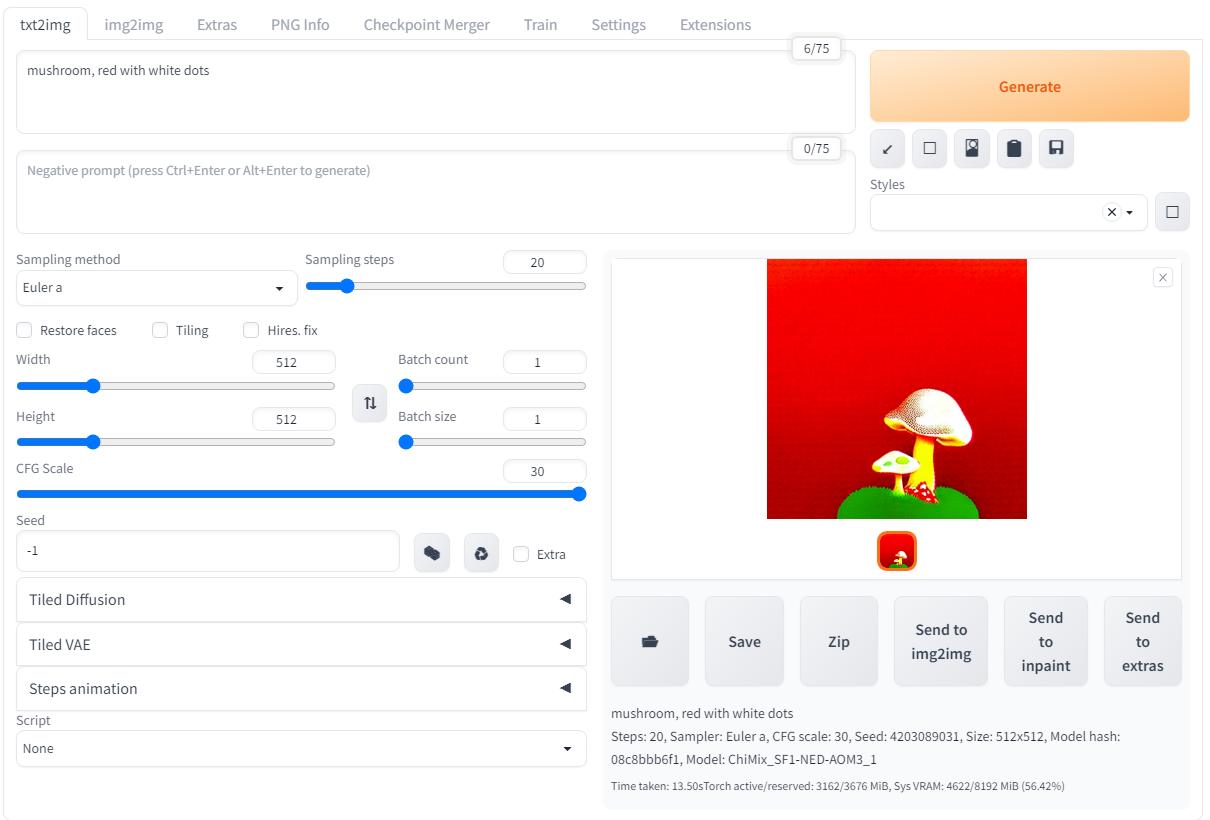Enable Restore faces checkbox
The image size is (1210, 820).
point(24,330)
